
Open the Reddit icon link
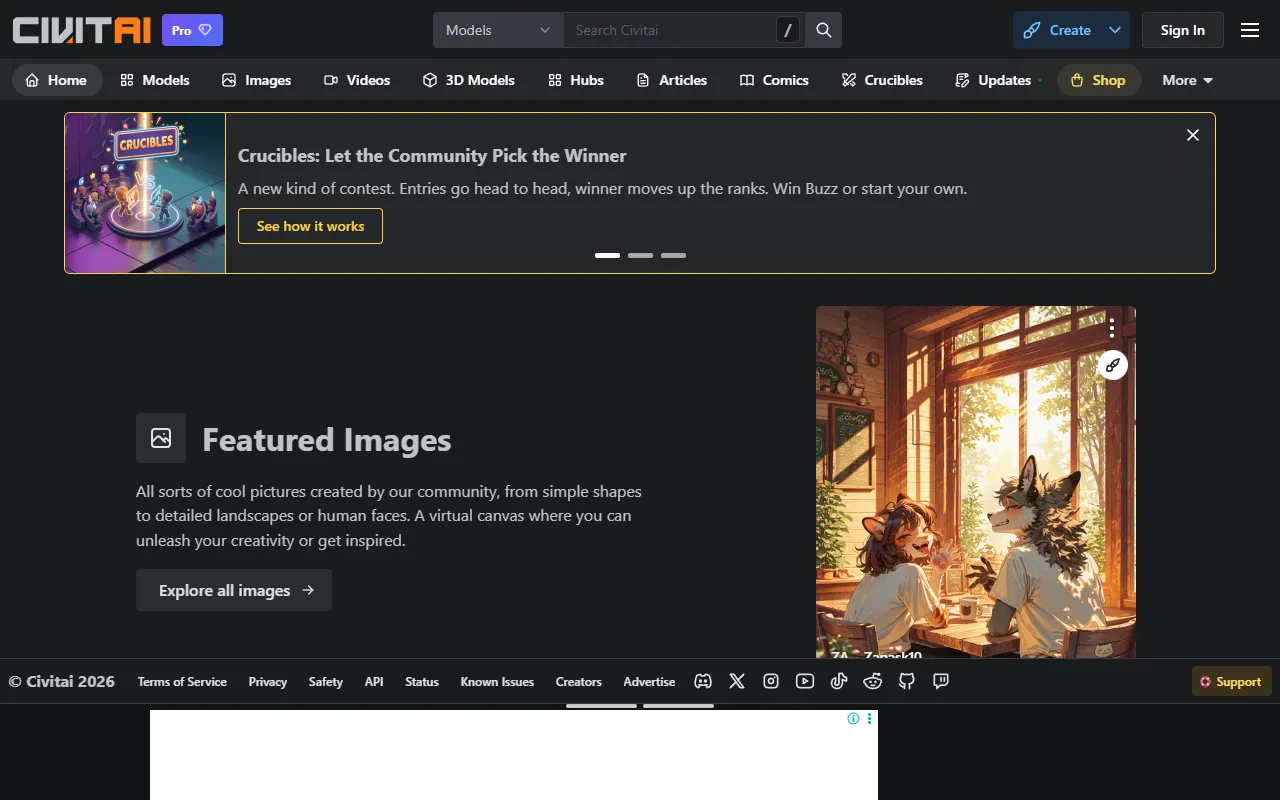(873, 681)
